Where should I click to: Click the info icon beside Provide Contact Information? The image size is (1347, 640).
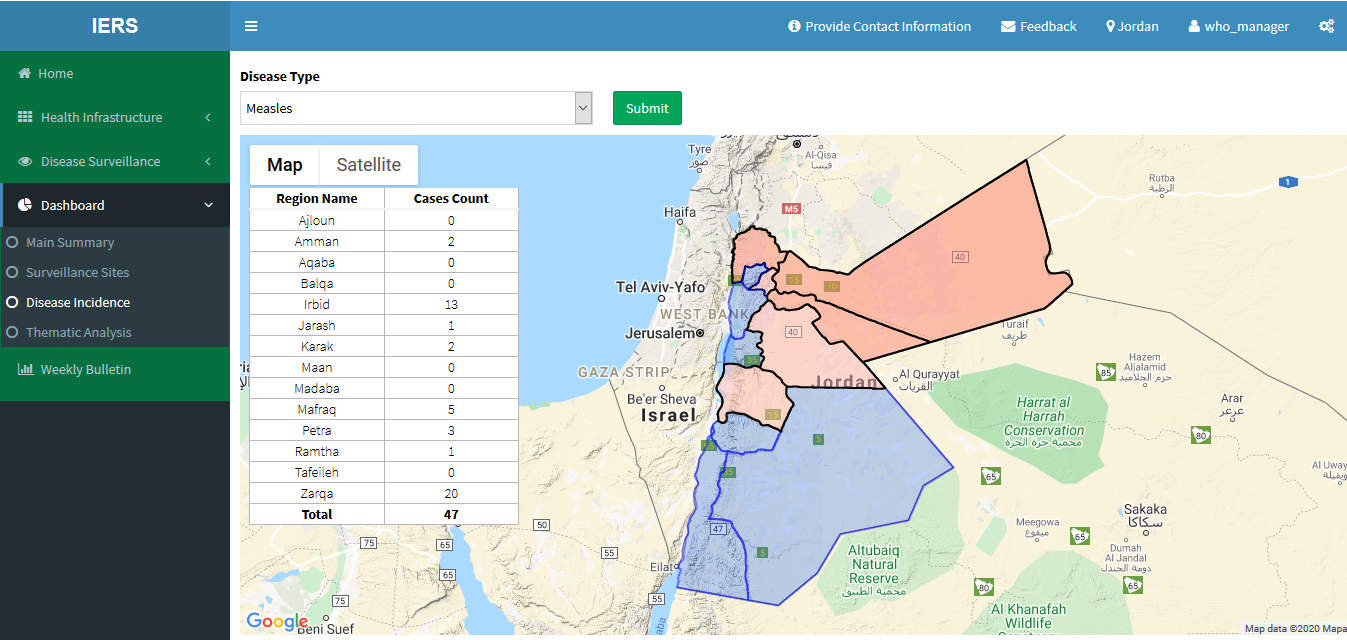tap(794, 26)
